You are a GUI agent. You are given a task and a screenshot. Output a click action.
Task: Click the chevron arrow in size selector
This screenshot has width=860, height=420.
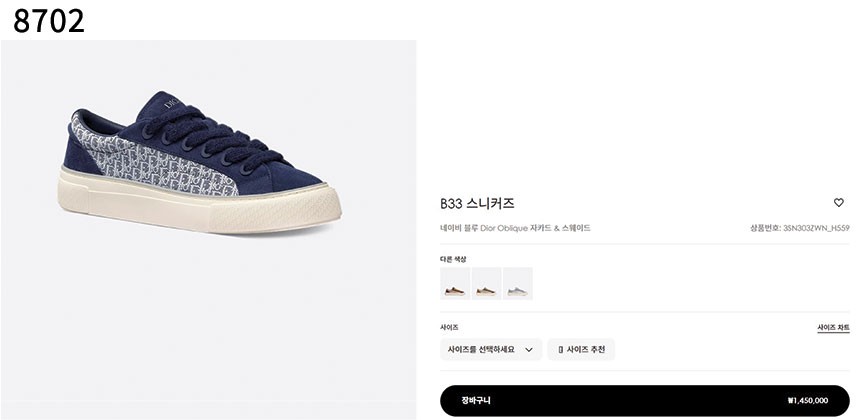pyautogui.click(x=529, y=350)
